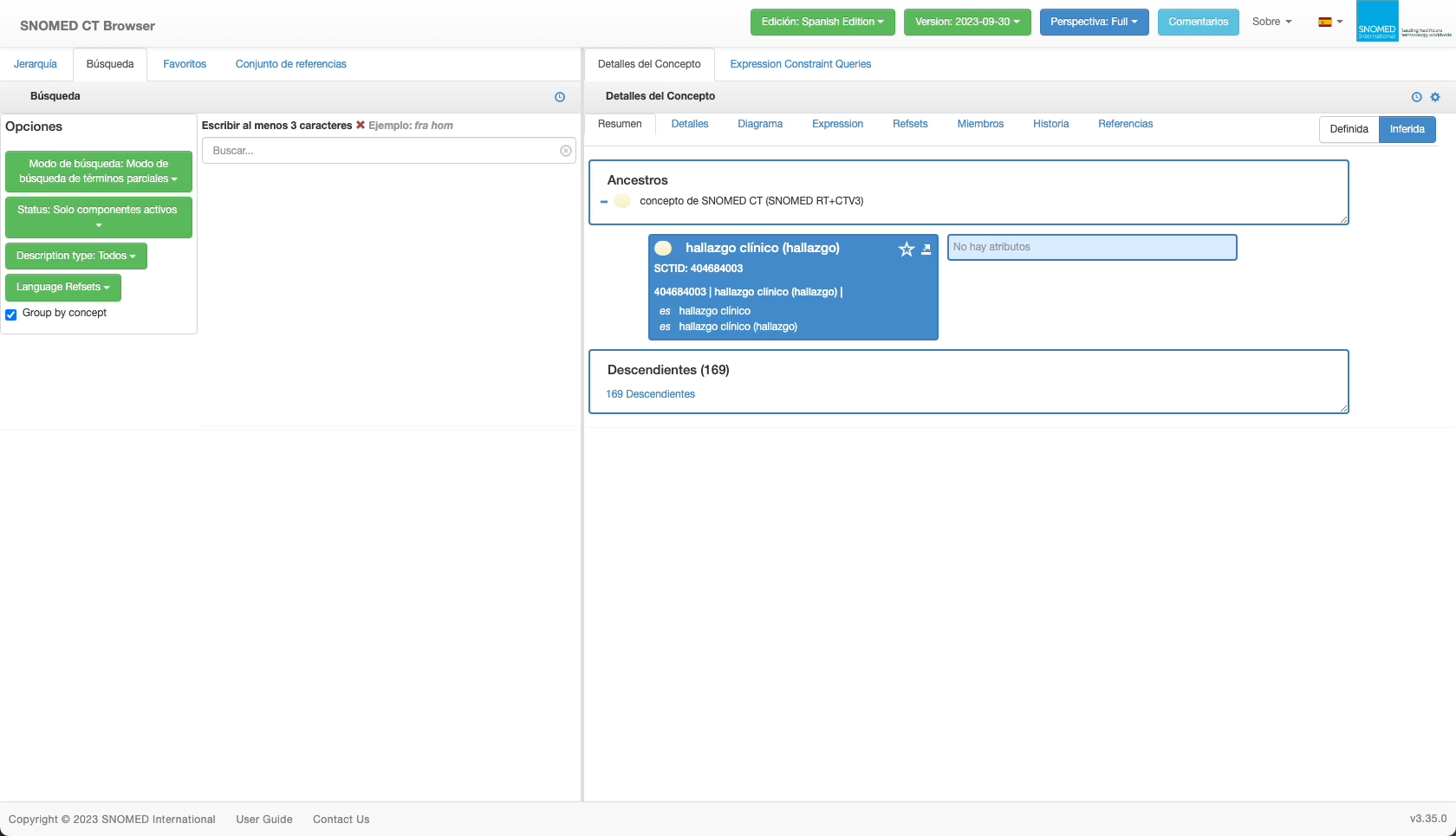
Task: Open the User Guide link
Action: [264, 820]
